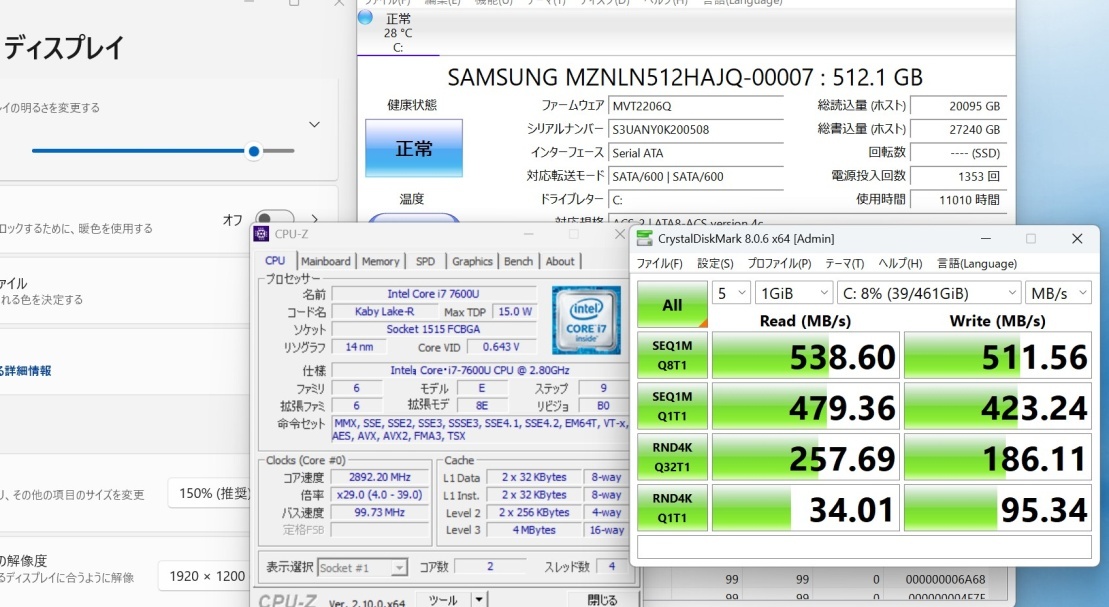Run the RND4K Q1T1 benchmark test

[672, 508]
